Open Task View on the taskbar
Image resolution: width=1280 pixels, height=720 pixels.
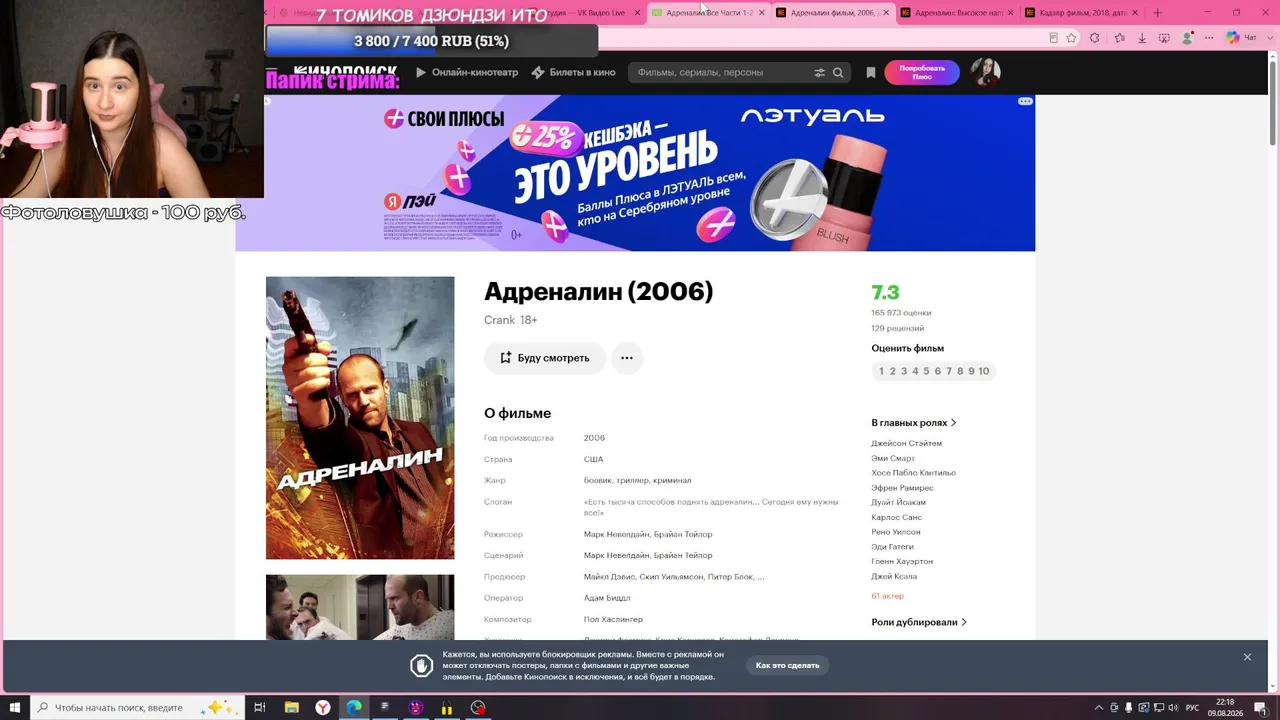[260, 708]
